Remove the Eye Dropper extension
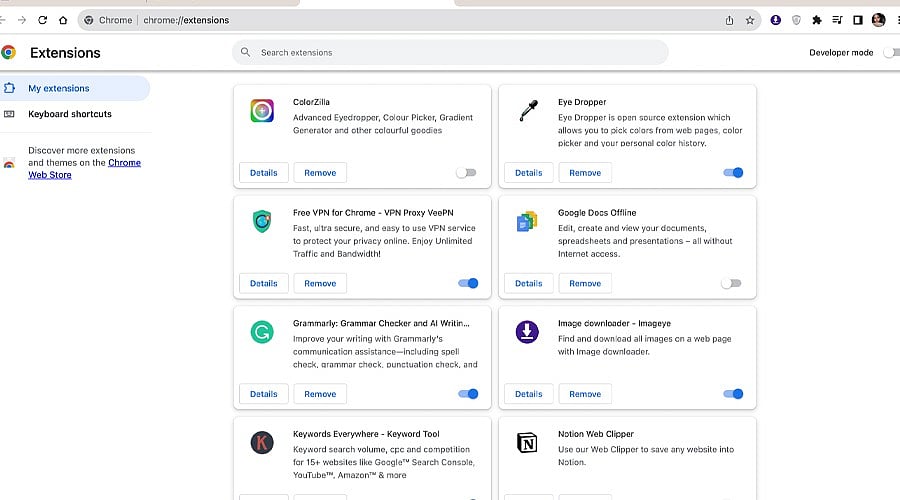The width and height of the screenshot is (900, 500). pyautogui.click(x=585, y=173)
